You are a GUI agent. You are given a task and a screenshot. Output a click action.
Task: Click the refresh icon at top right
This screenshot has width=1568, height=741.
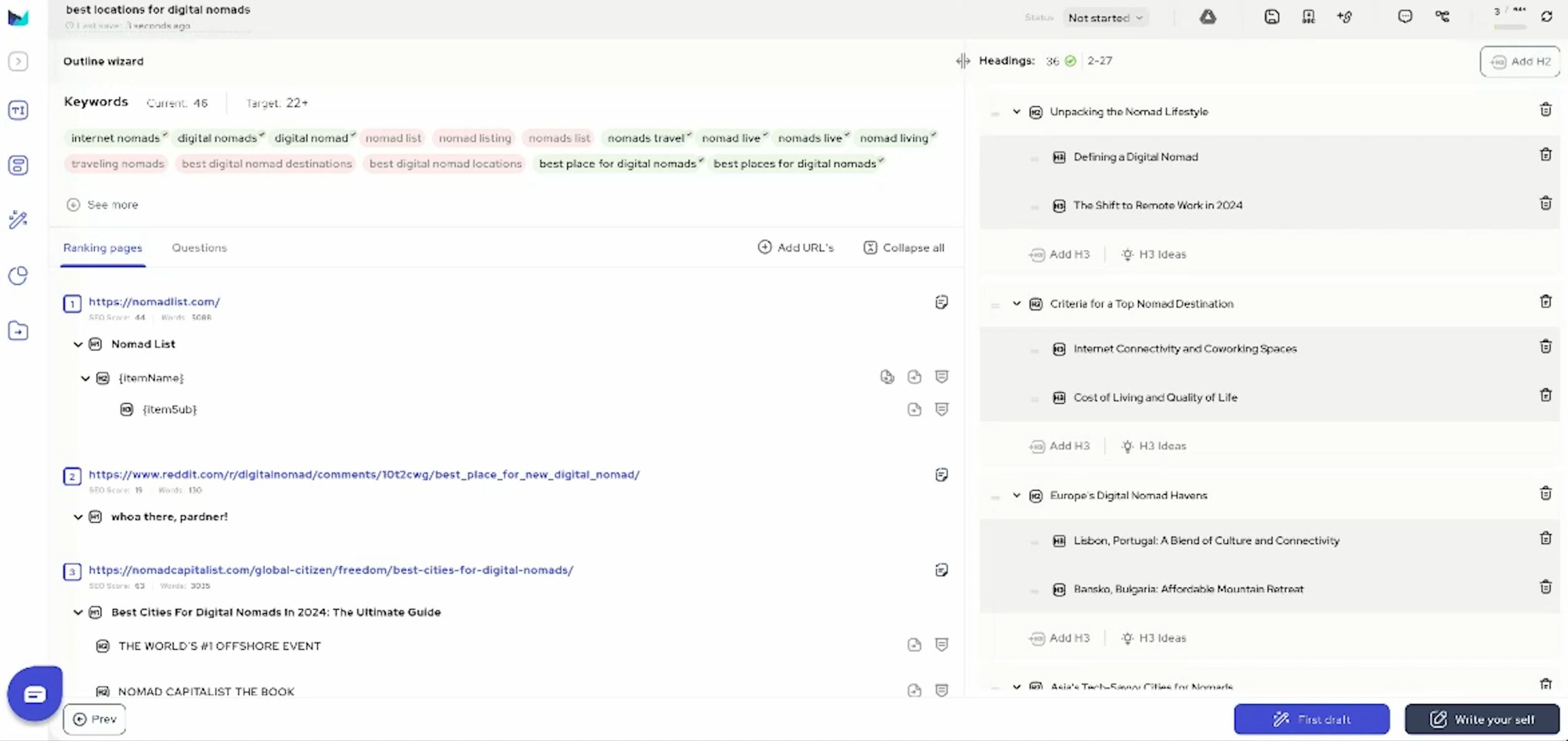1546,17
